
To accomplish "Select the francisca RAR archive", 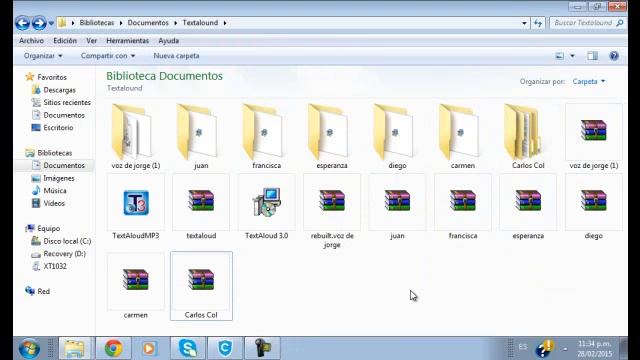I will [462, 207].
